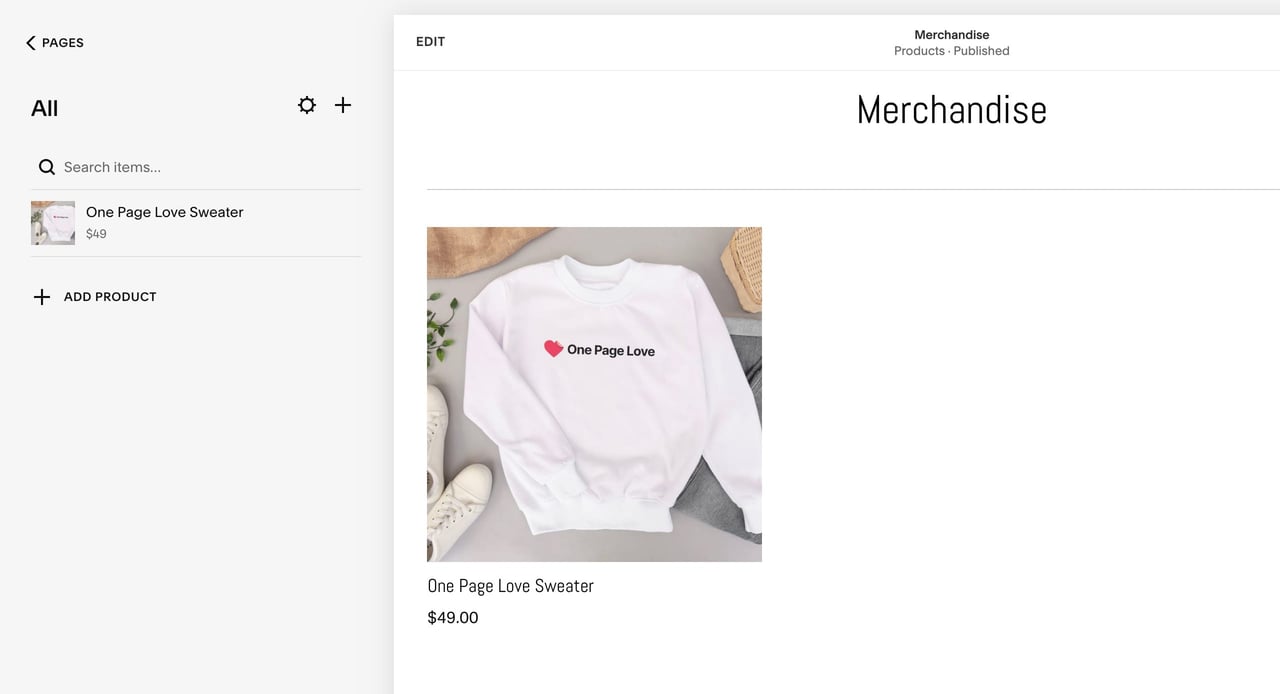
Task: Open the EDIT mode for the Merchandise page
Action: coord(430,41)
